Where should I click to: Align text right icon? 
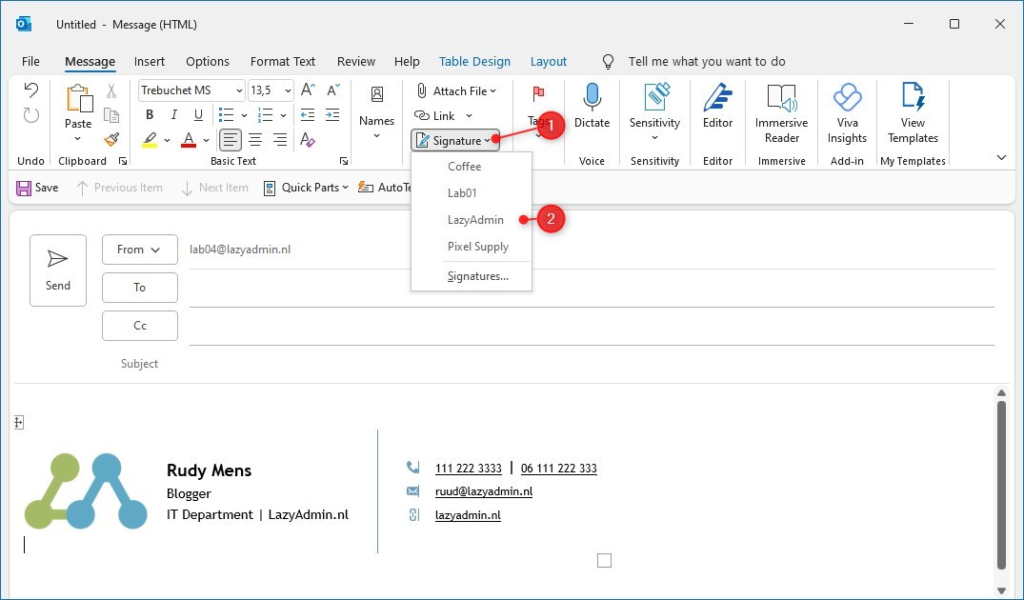(x=280, y=140)
